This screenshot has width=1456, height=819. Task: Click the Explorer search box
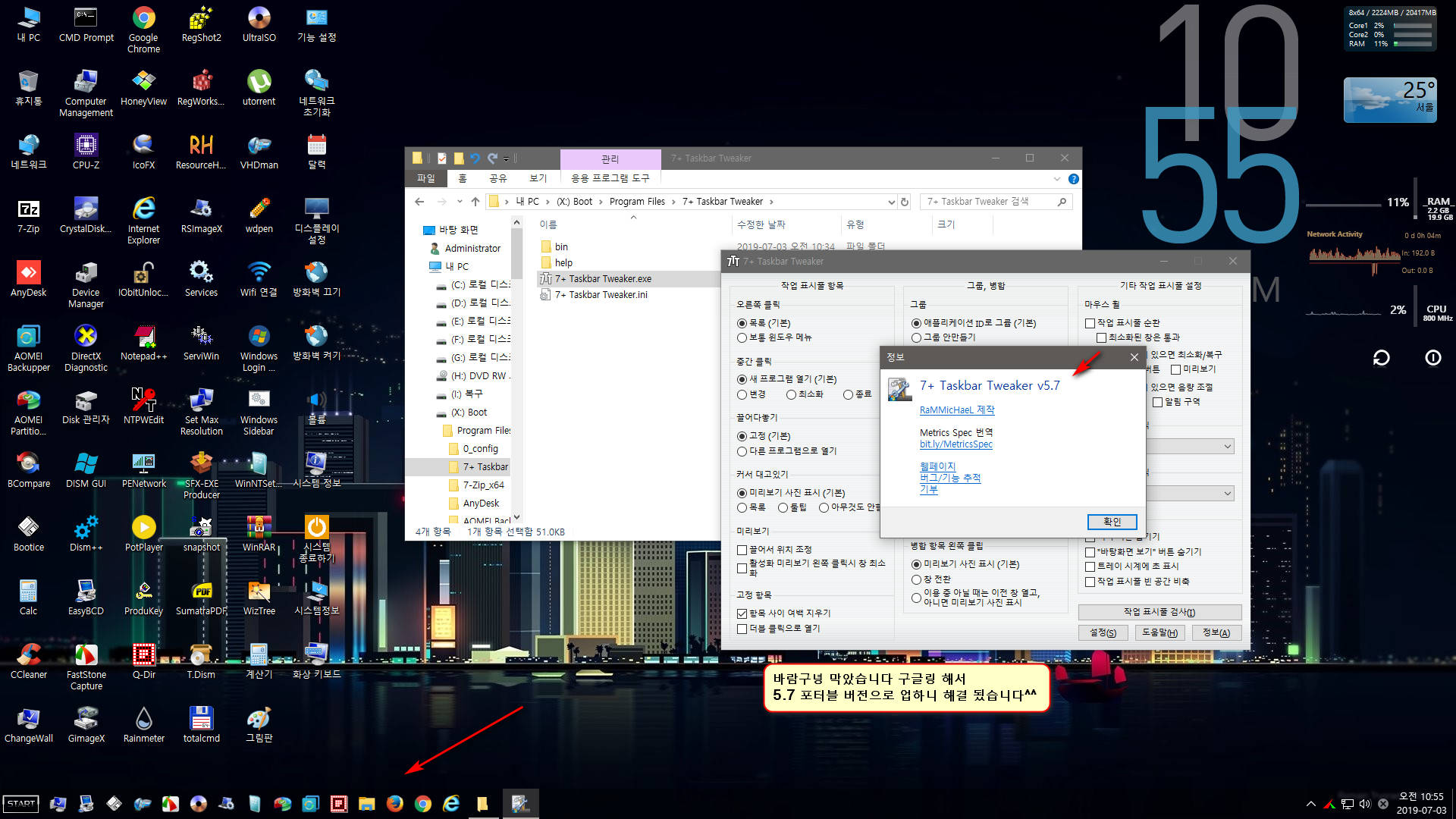click(x=996, y=202)
